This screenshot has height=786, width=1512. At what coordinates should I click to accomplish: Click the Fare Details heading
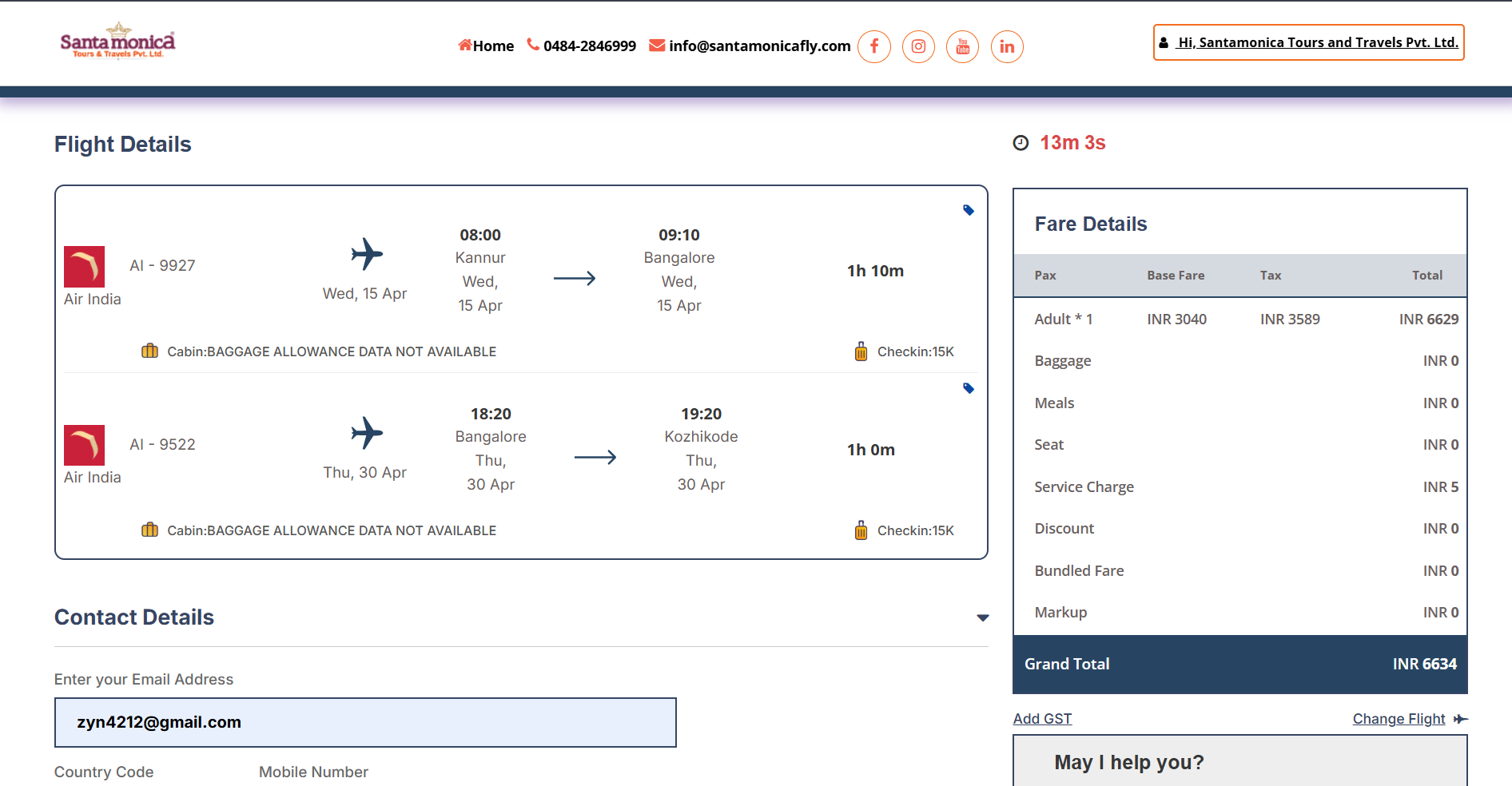tap(1091, 224)
